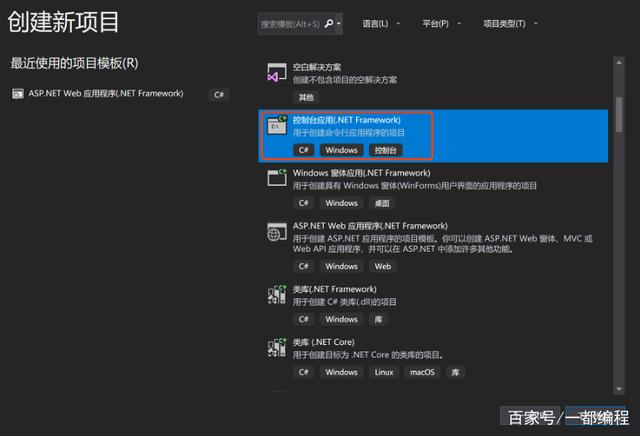
Task: Click the 桌面 tag under Windows Forms
Action: 383,203
